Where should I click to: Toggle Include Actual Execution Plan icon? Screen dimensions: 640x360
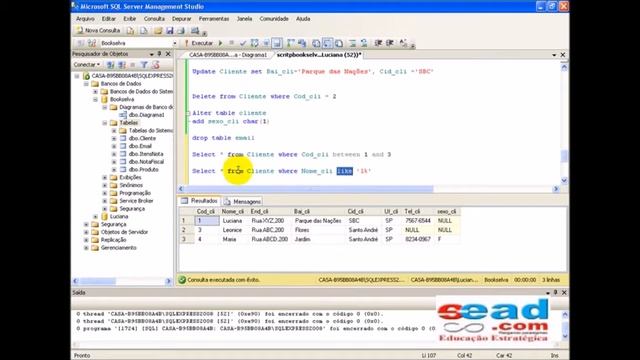pyautogui.click(x=291, y=43)
